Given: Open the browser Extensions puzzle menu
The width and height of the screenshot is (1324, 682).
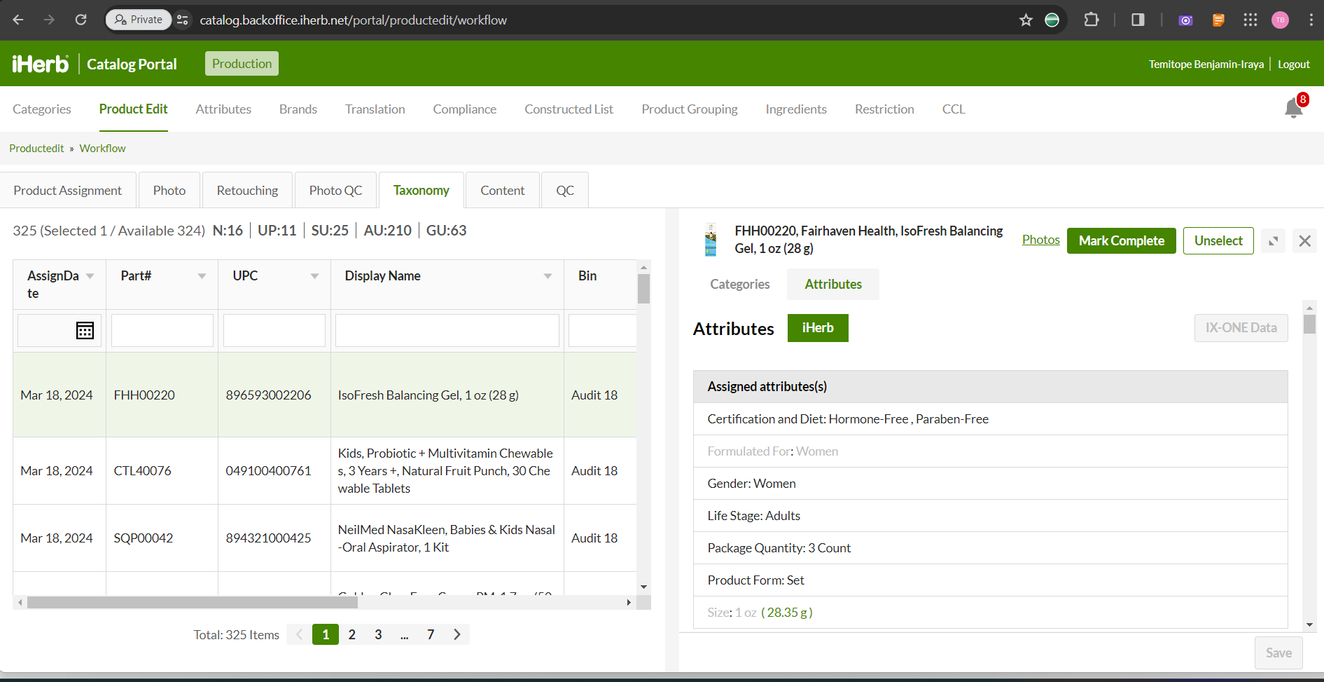Looking at the screenshot, I should pos(1091,20).
